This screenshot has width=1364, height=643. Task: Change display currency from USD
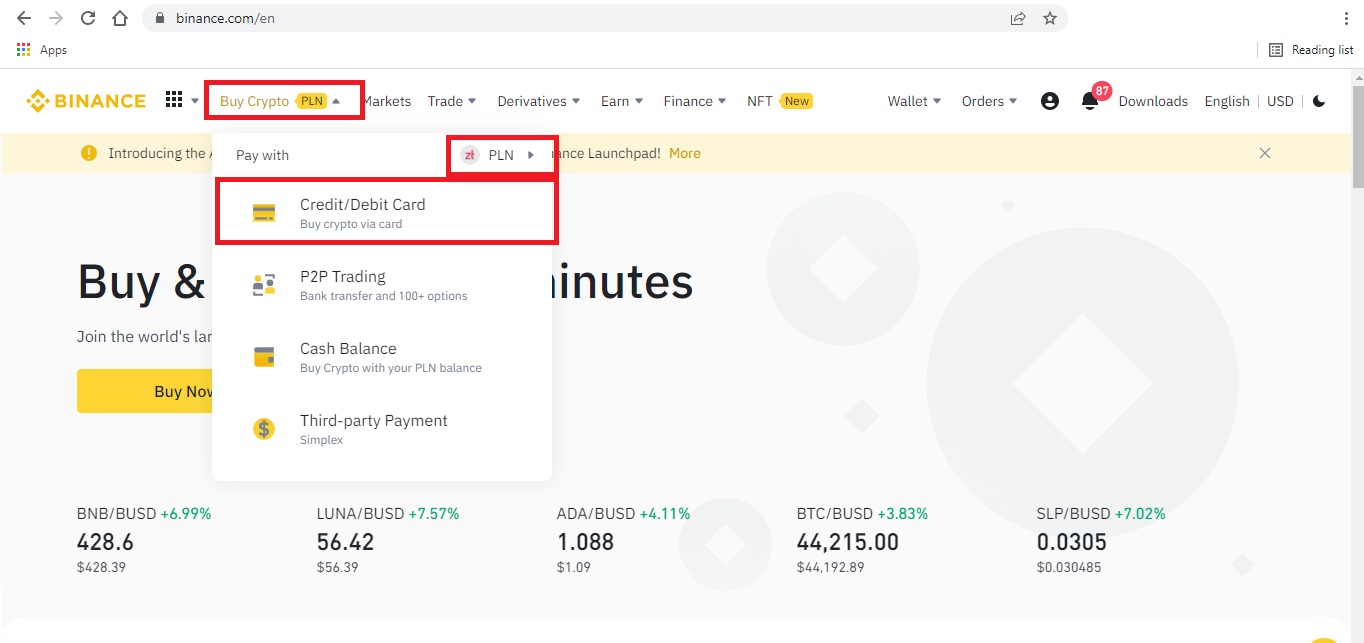(1280, 101)
